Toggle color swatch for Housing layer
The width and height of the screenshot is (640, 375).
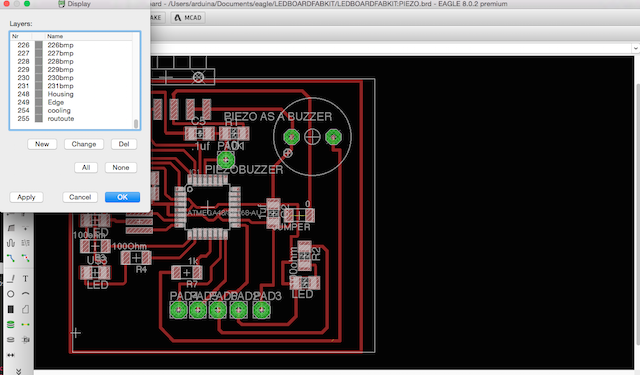(x=39, y=94)
